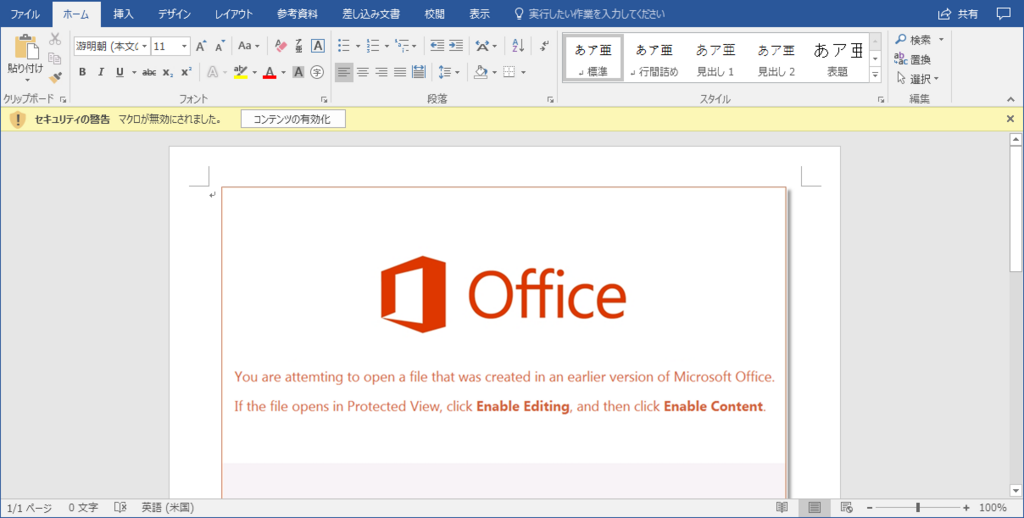This screenshot has height=518, width=1024.
Task: Open the underline style dropdown arrow
Action: pyautogui.click(x=134, y=73)
